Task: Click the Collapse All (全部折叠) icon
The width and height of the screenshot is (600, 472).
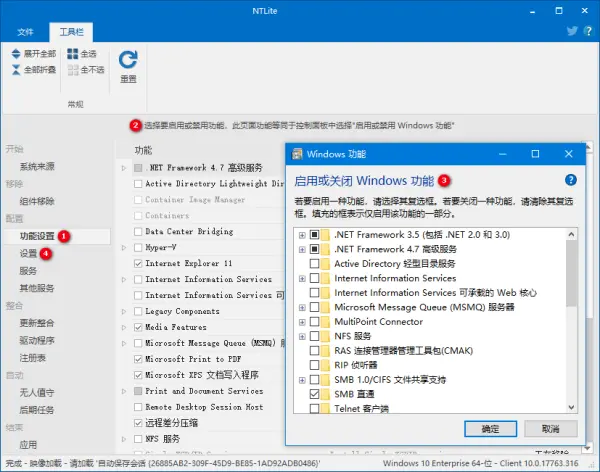Action: [16, 70]
